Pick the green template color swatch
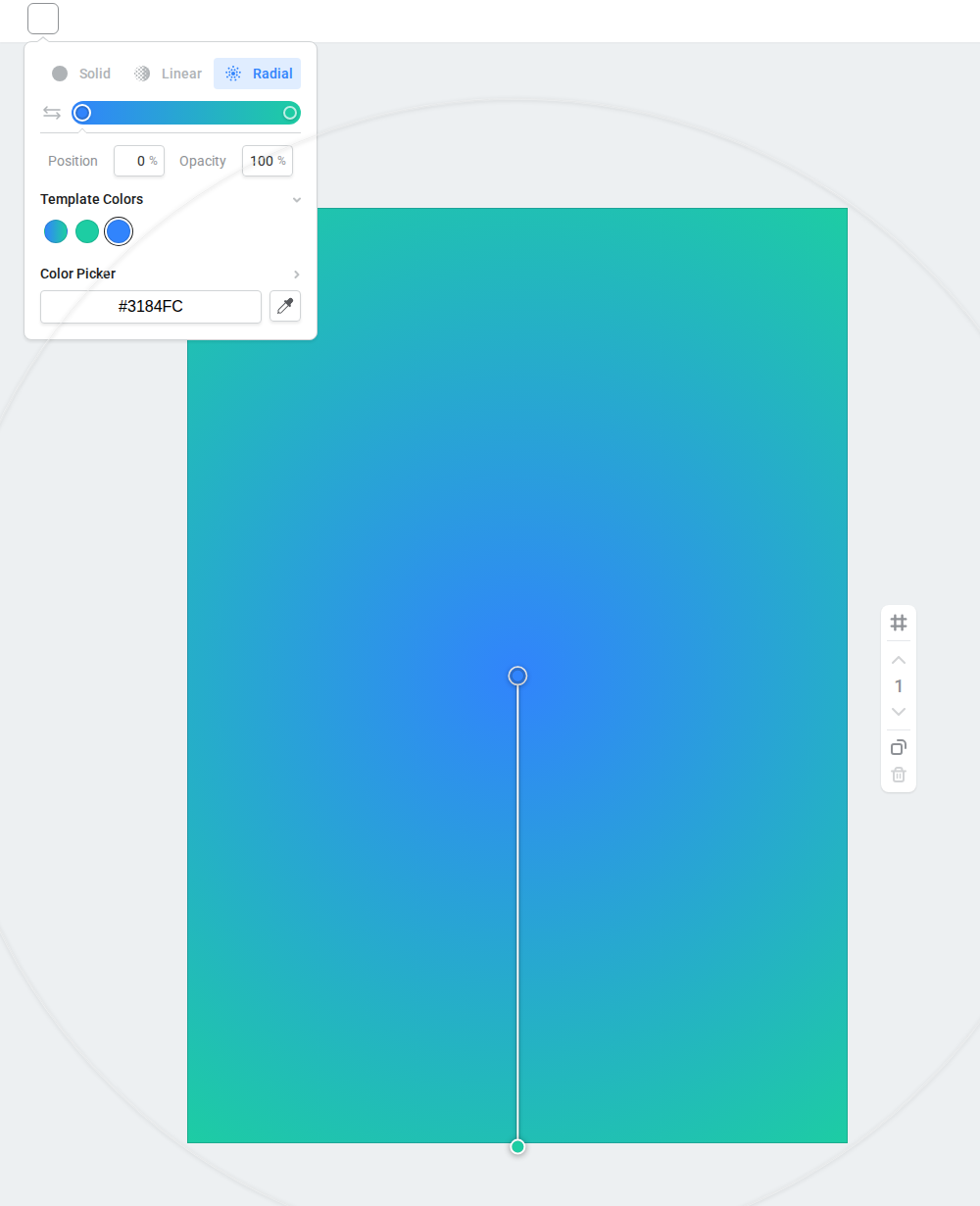The height and width of the screenshot is (1206, 980). coord(87,231)
